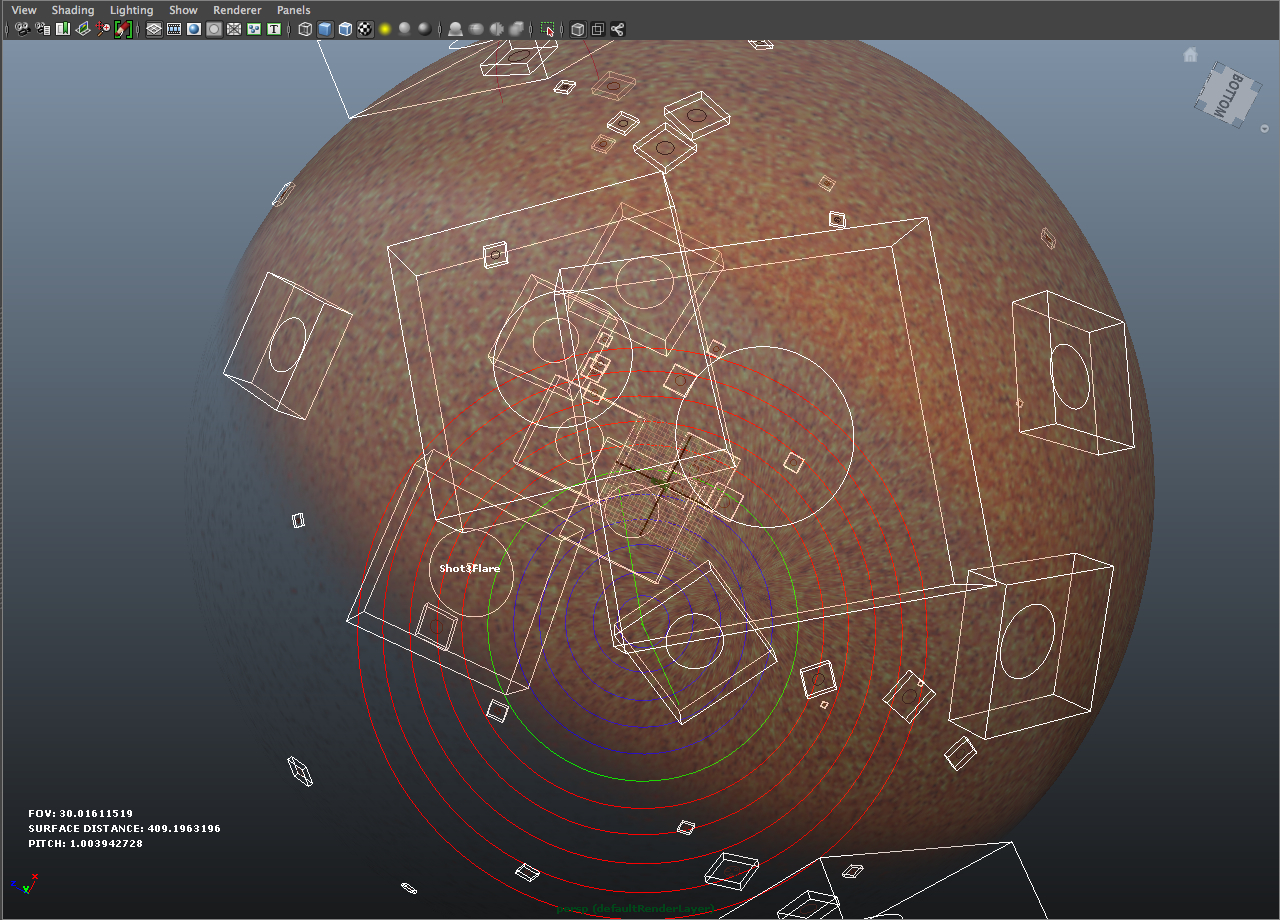Toggle X-Ray display cube icon

[577, 29]
